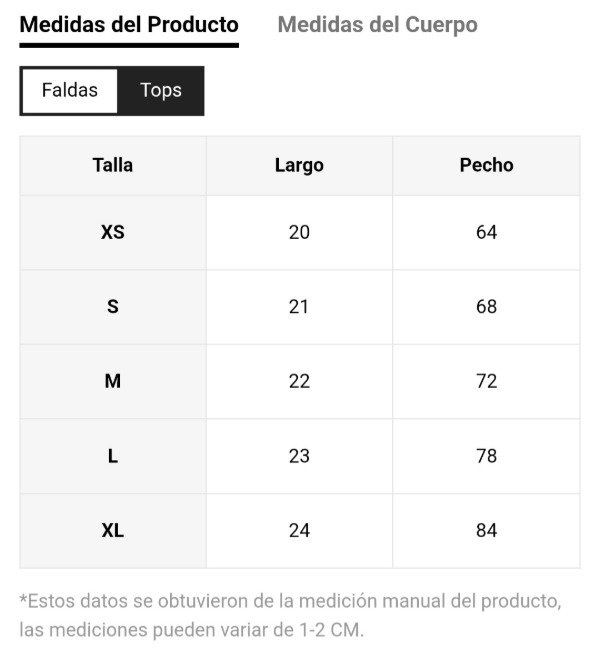Select the Faldas toggle option
The width and height of the screenshot is (600, 662).
[x=70, y=91]
